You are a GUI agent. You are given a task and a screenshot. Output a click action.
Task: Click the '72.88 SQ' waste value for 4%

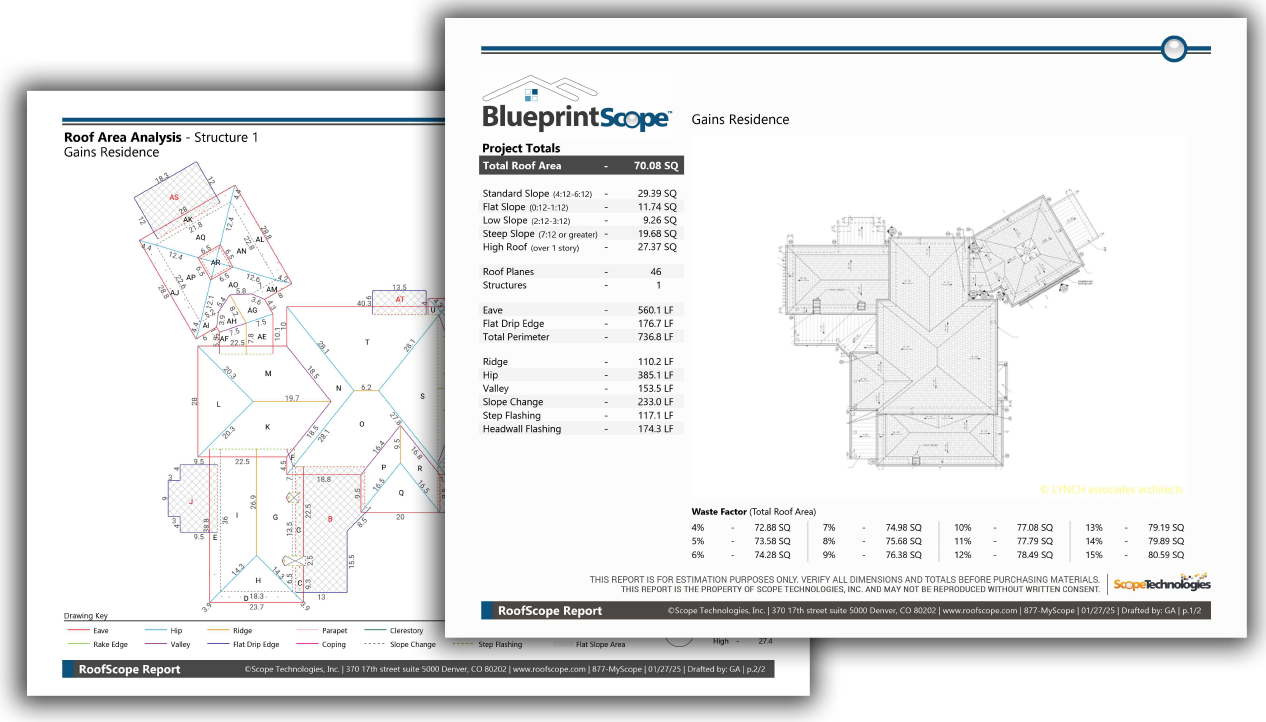pyautogui.click(x=771, y=527)
